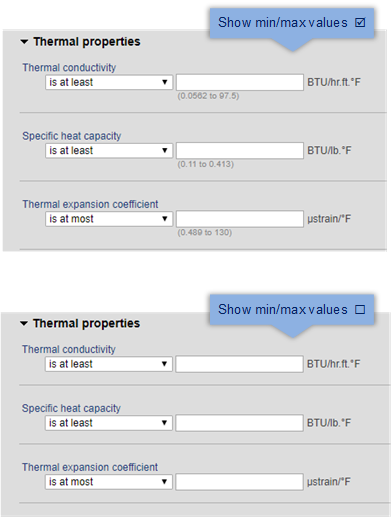This screenshot has height=518, width=392.
Task: Click upper Thermal expansion coefficient value field
Action: click(x=240, y=219)
